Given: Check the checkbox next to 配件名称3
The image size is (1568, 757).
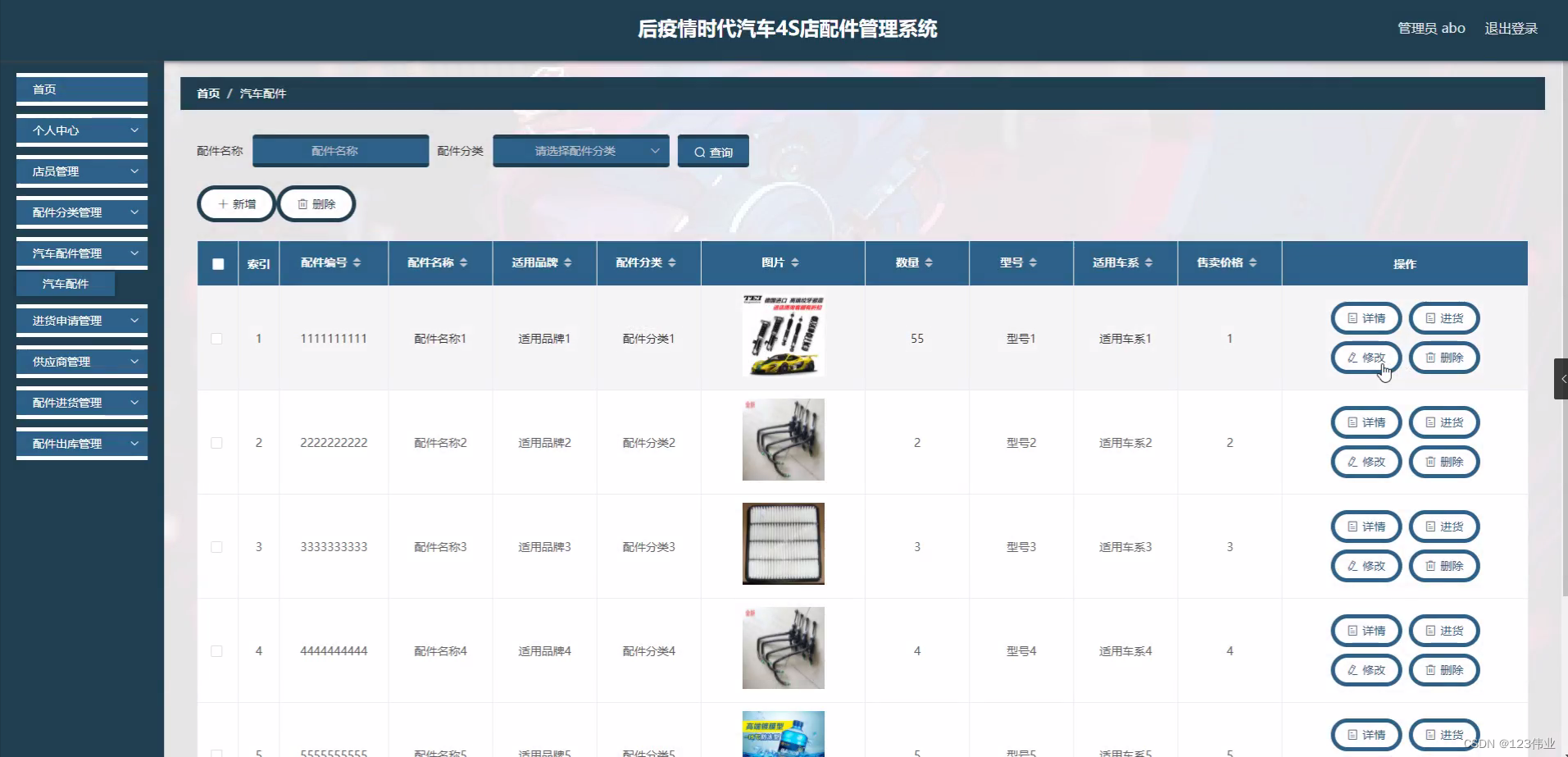Looking at the screenshot, I should (217, 546).
